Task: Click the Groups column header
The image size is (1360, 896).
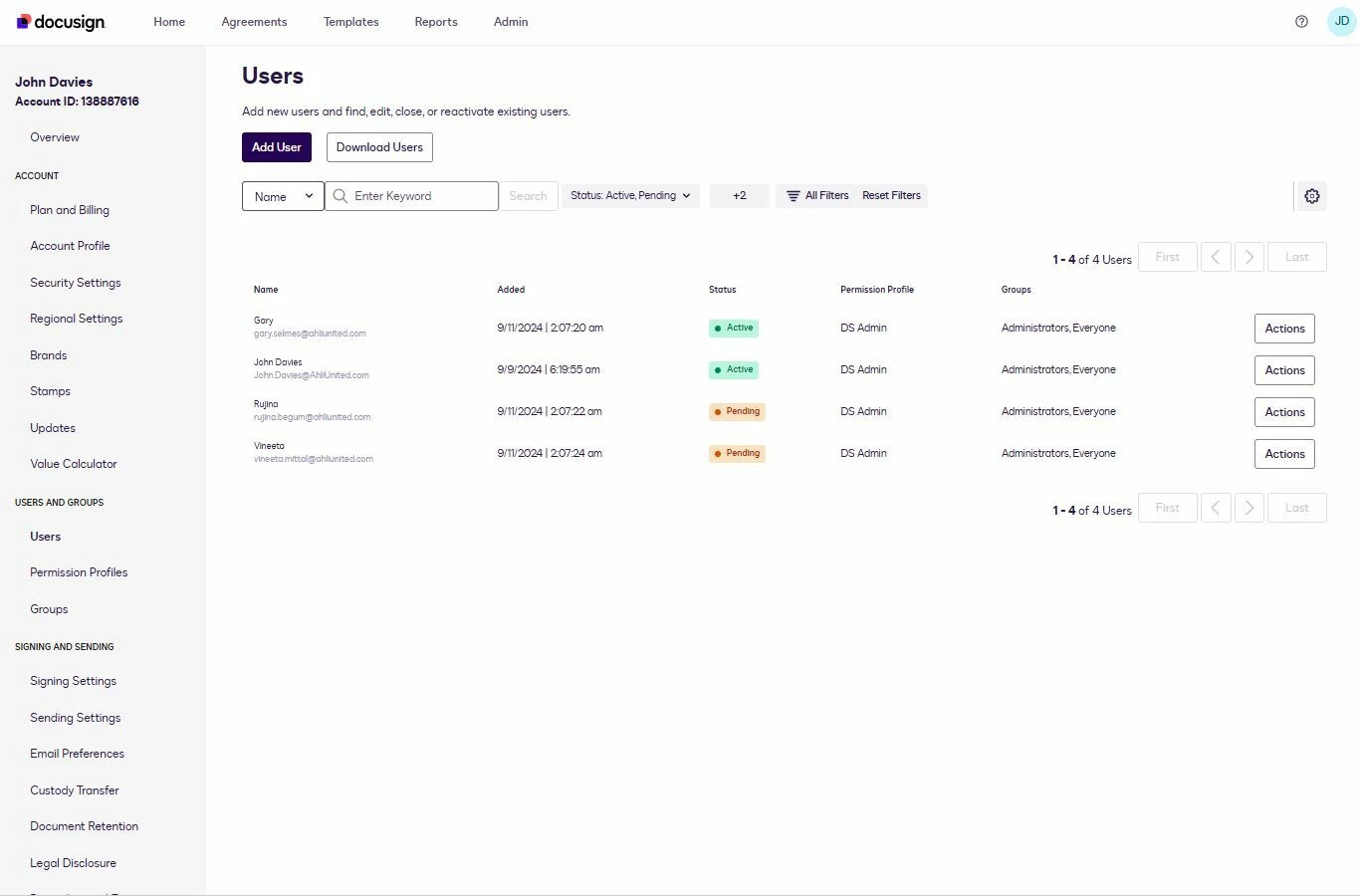Action: pyautogui.click(x=1017, y=290)
